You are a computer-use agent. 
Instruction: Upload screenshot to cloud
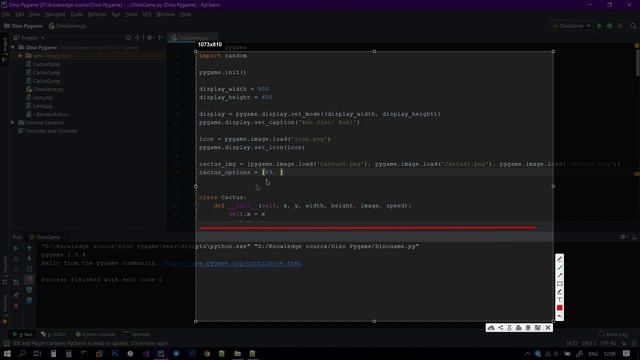491,328
